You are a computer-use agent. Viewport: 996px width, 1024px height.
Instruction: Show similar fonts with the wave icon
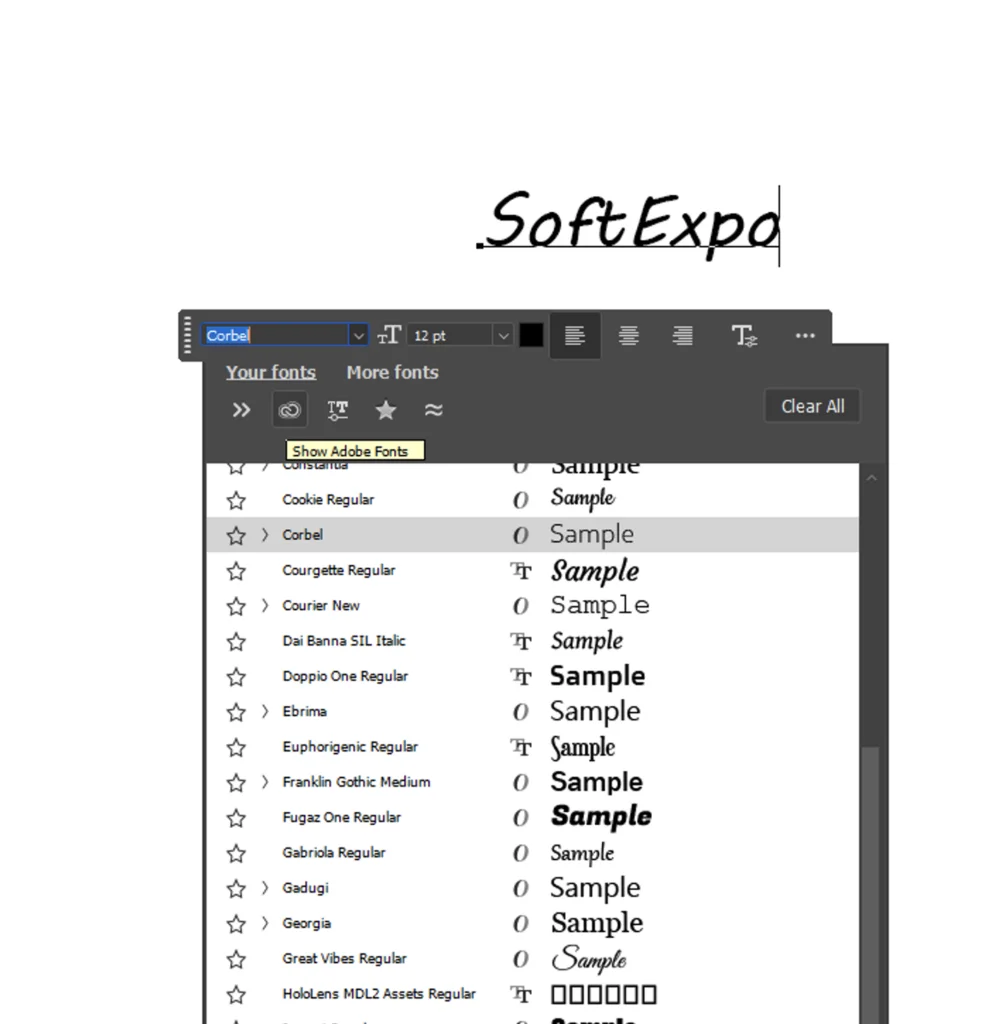(434, 409)
